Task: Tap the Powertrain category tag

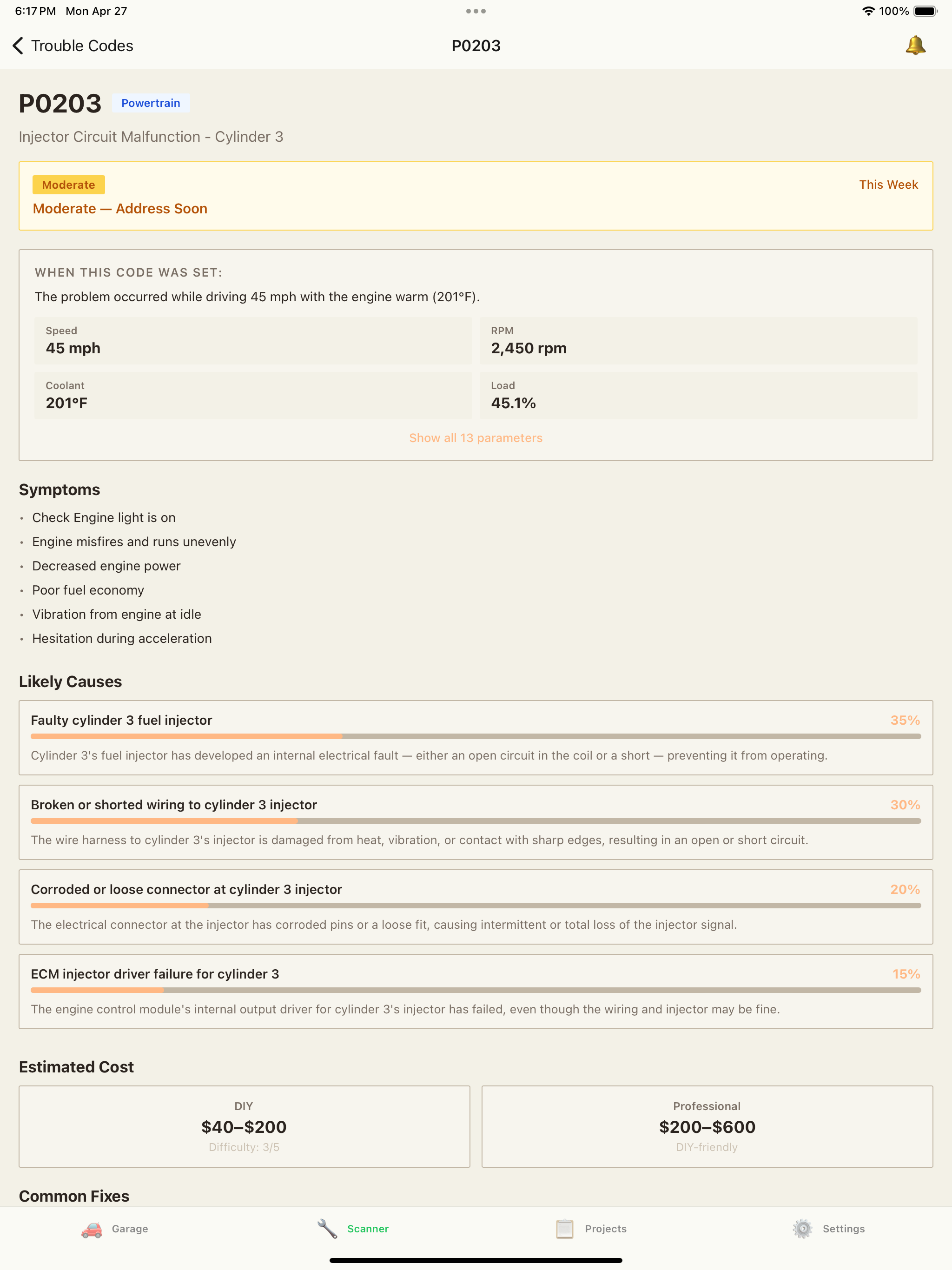Action: pyautogui.click(x=151, y=103)
